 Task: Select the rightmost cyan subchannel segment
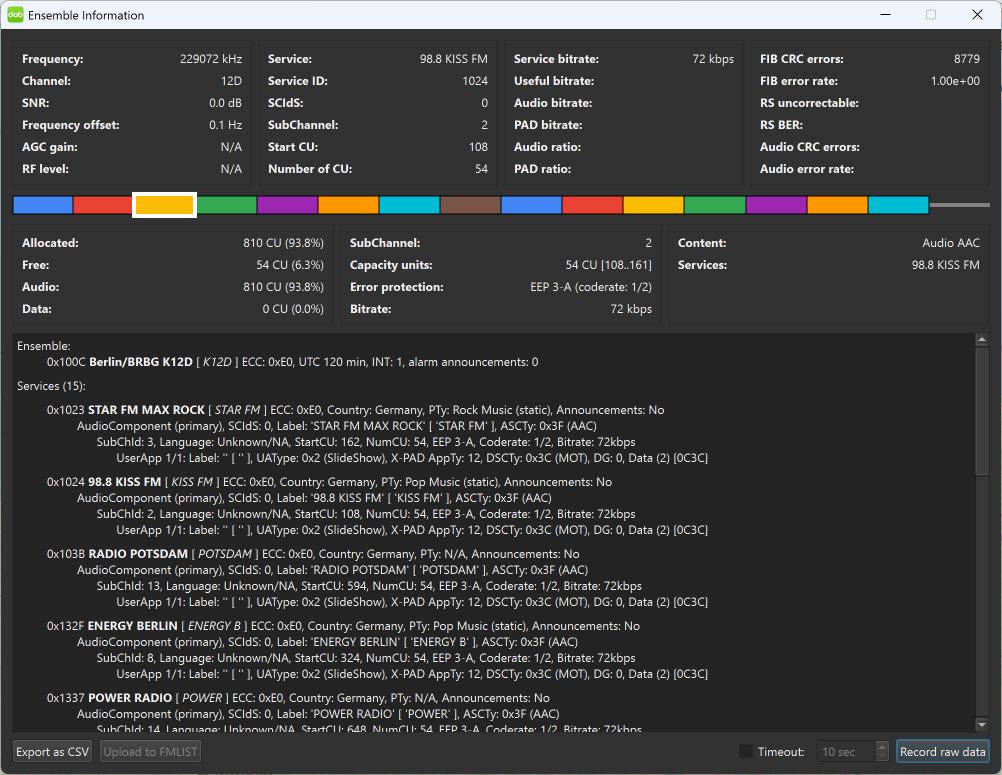[898, 205]
